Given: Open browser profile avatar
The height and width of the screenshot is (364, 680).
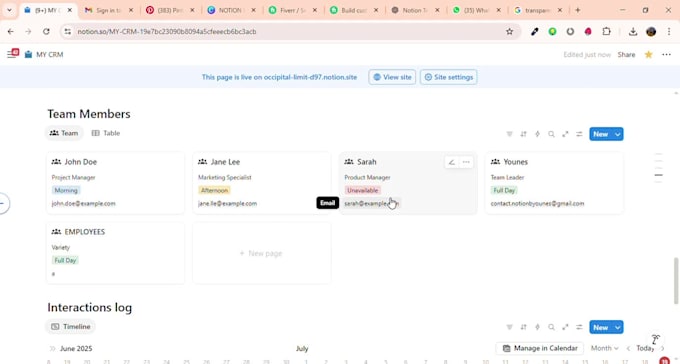Looking at the screenshot, I should (x=651, y=32).
